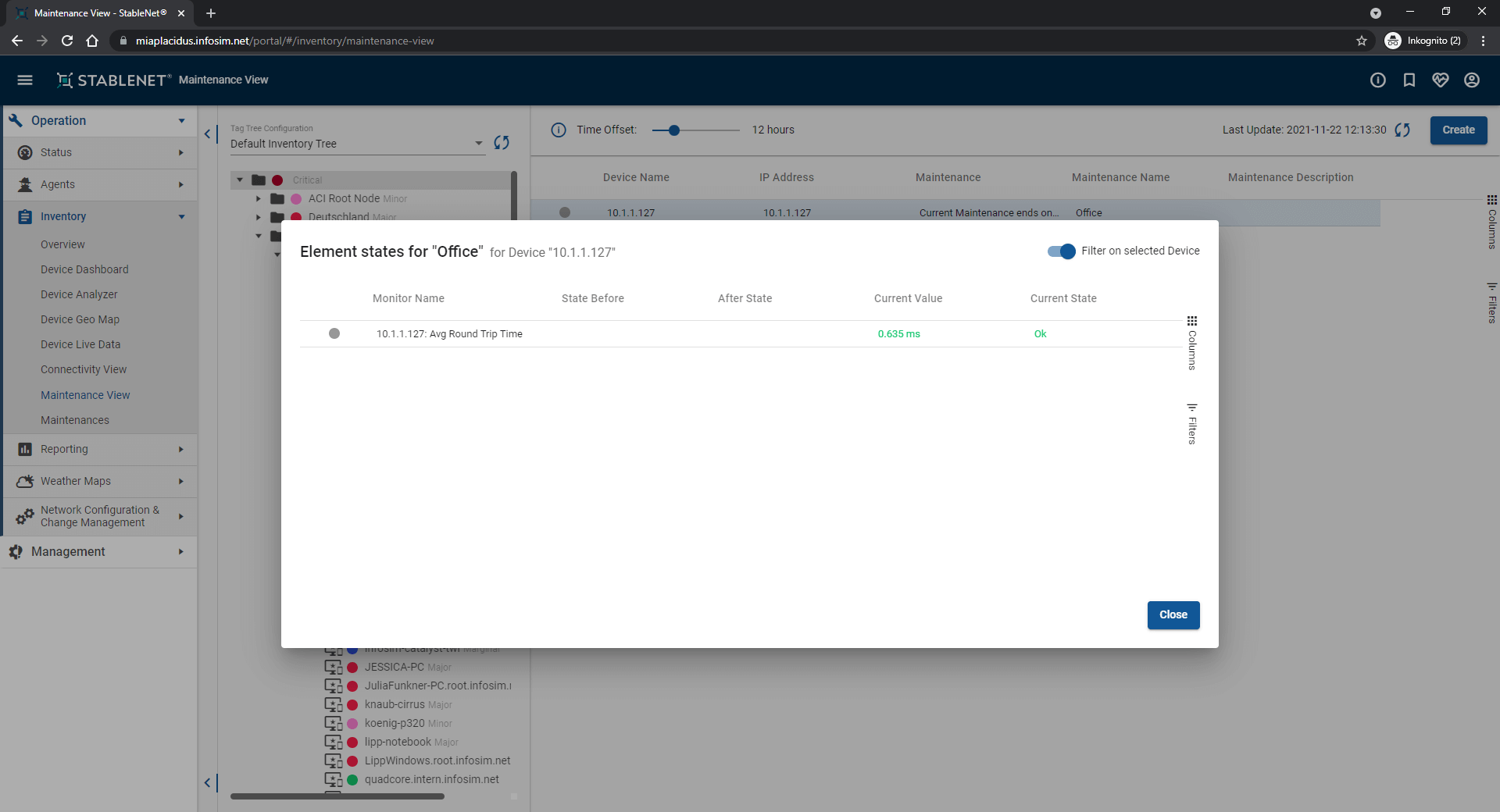Toggle Filter on selected Device switch

click(1062, 251)
